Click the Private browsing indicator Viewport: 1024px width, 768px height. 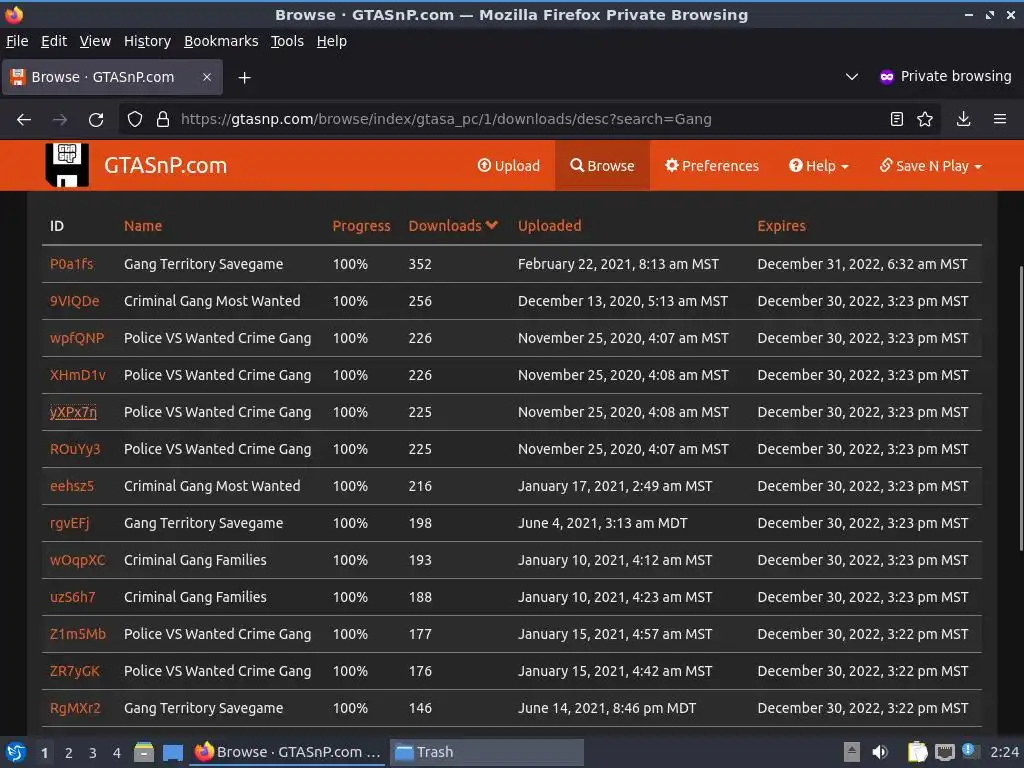pos(945,76)
